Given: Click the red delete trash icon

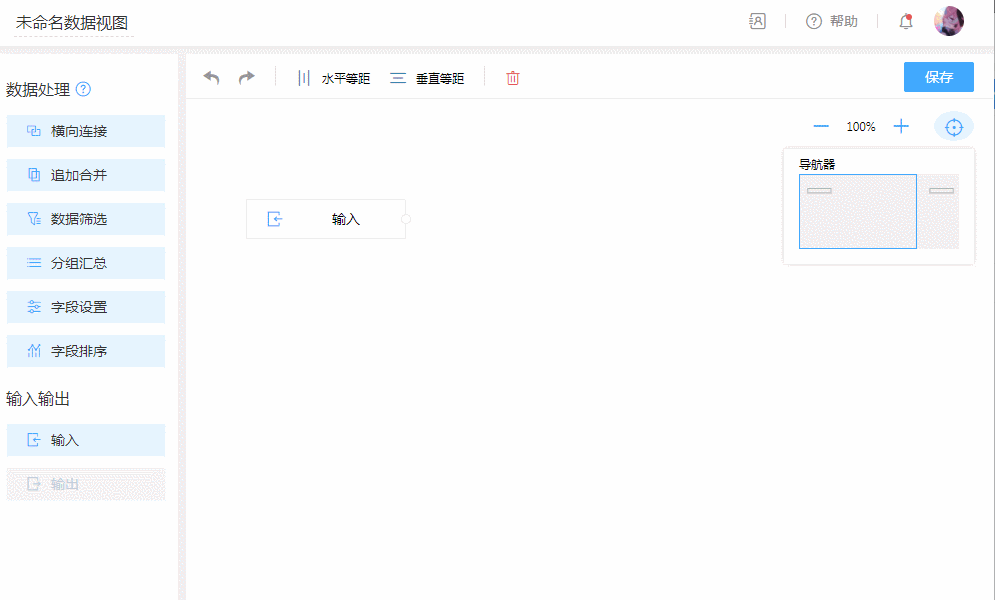Looking at the screenshot, I should click(513, 78).
